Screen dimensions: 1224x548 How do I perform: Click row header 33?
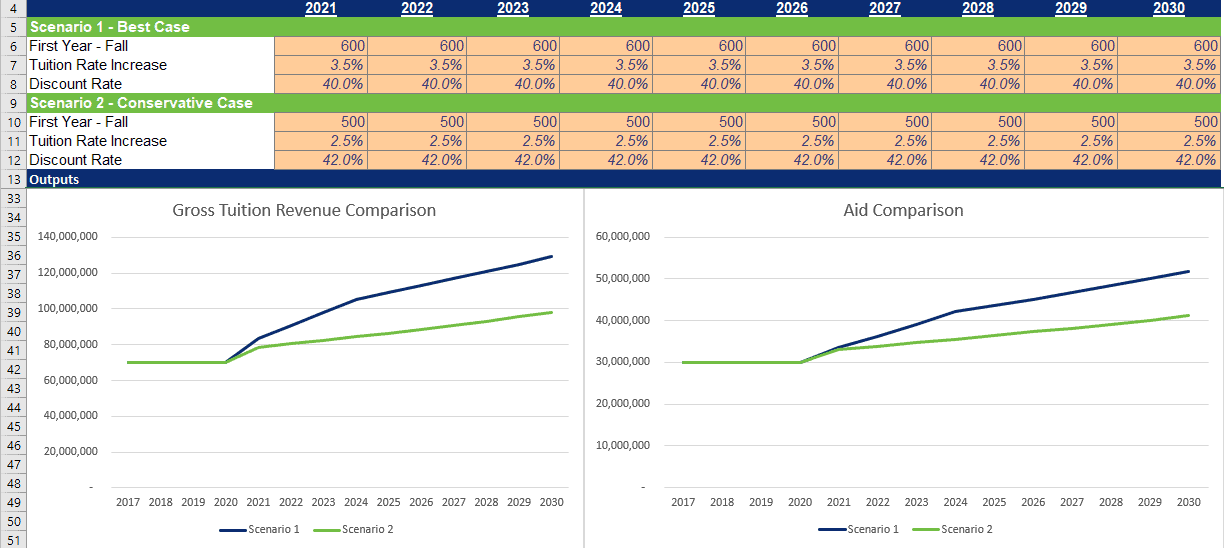14,199
